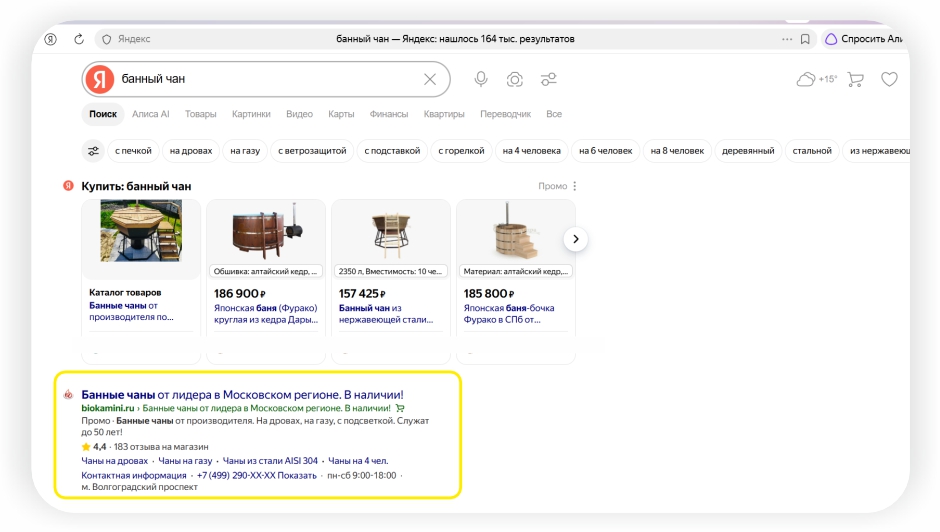Toggle the 'с подставкой' filter chip

coord(392,151)
